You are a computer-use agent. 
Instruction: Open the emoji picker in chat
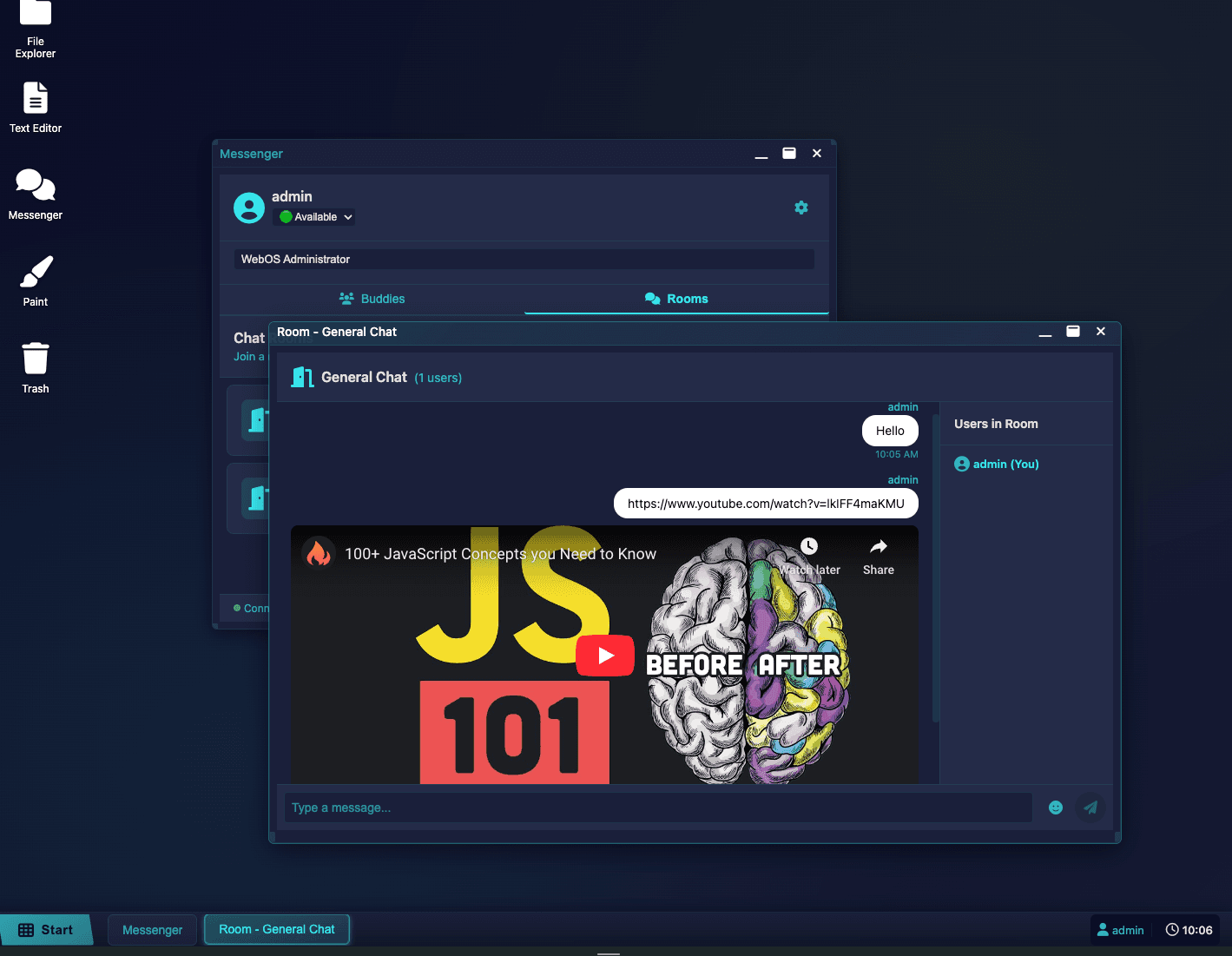[1056, 808]
